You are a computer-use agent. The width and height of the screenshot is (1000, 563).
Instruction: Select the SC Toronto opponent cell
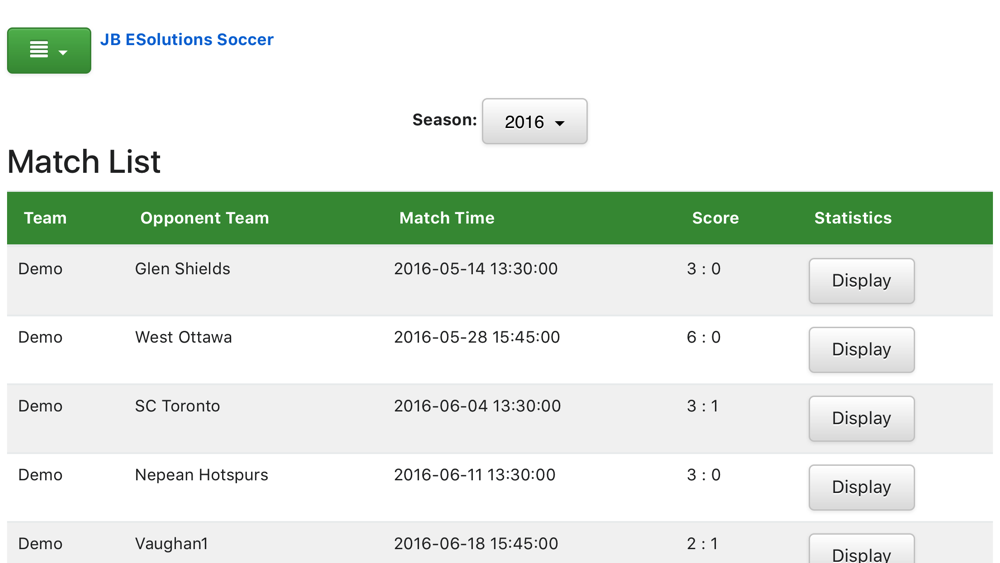point(177,406)
